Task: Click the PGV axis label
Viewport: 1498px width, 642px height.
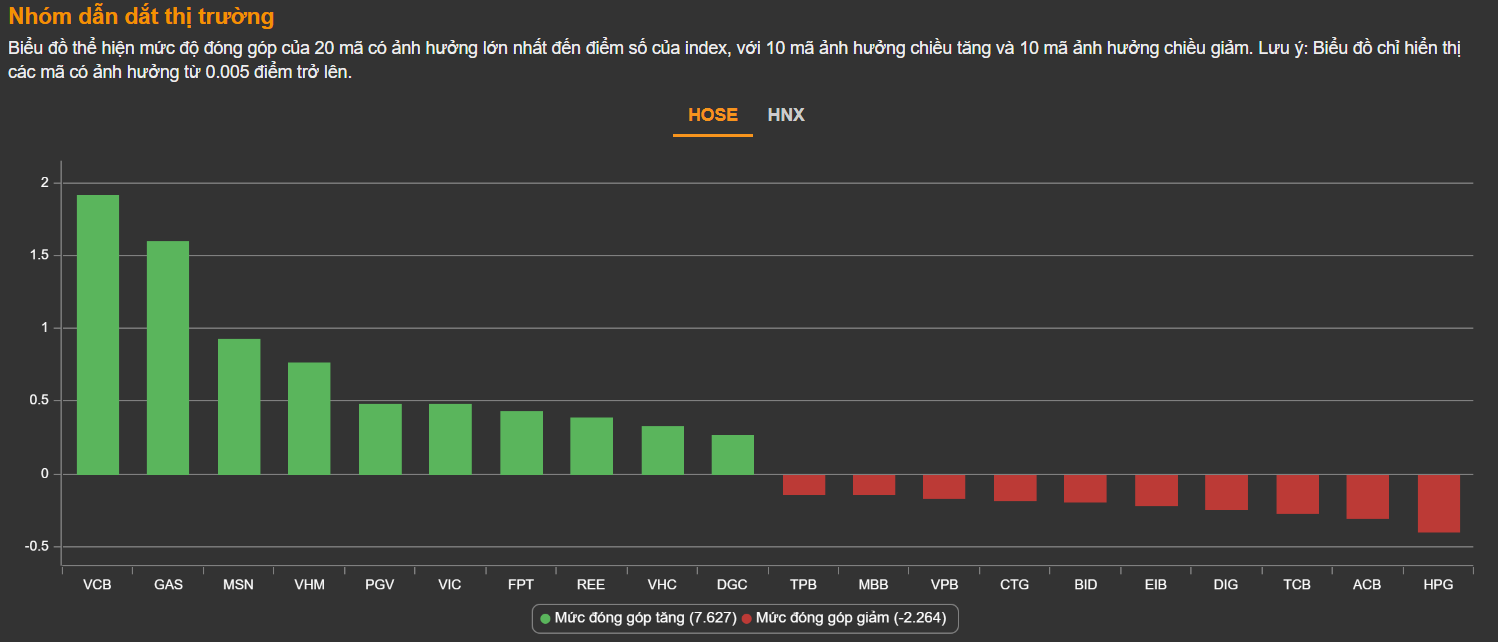Action: pos(380,584)
